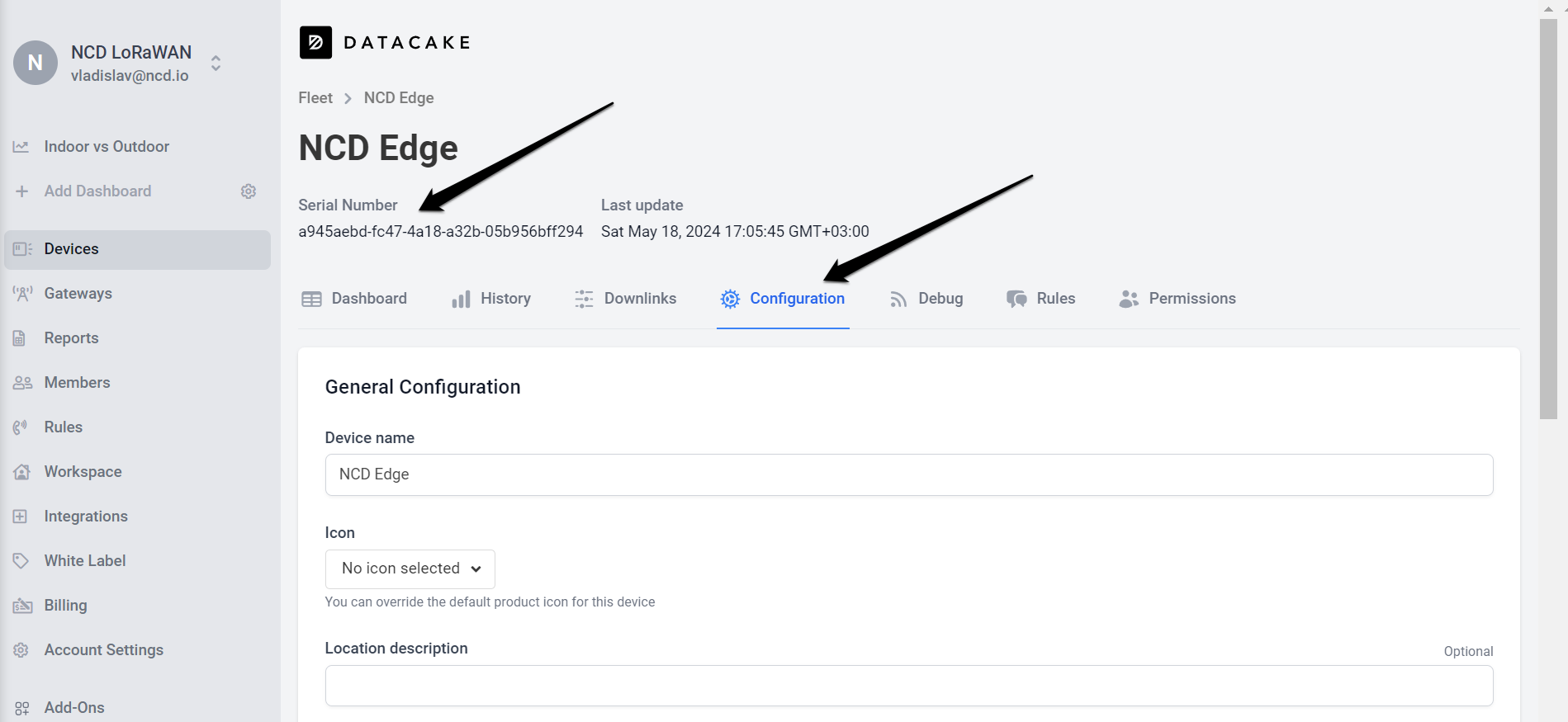The image size is (1568, 722).
Task: Open the White Label tag icon
Action: (21, 560)
